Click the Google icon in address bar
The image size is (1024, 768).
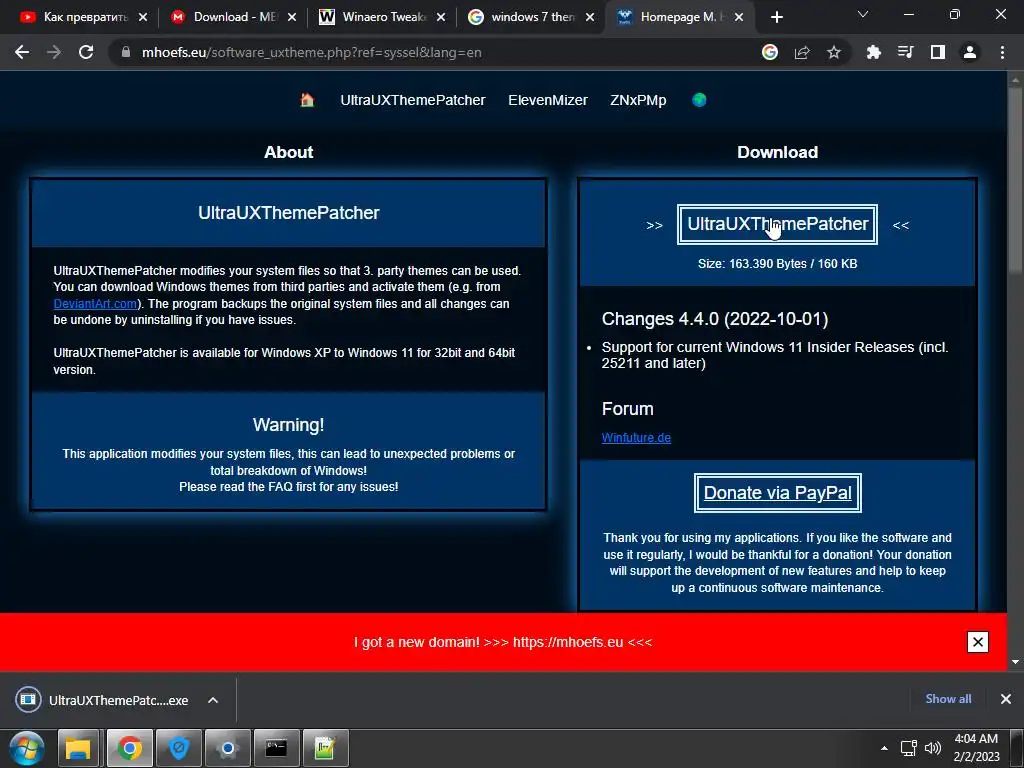pyautogui.click(x=770, y=52)
